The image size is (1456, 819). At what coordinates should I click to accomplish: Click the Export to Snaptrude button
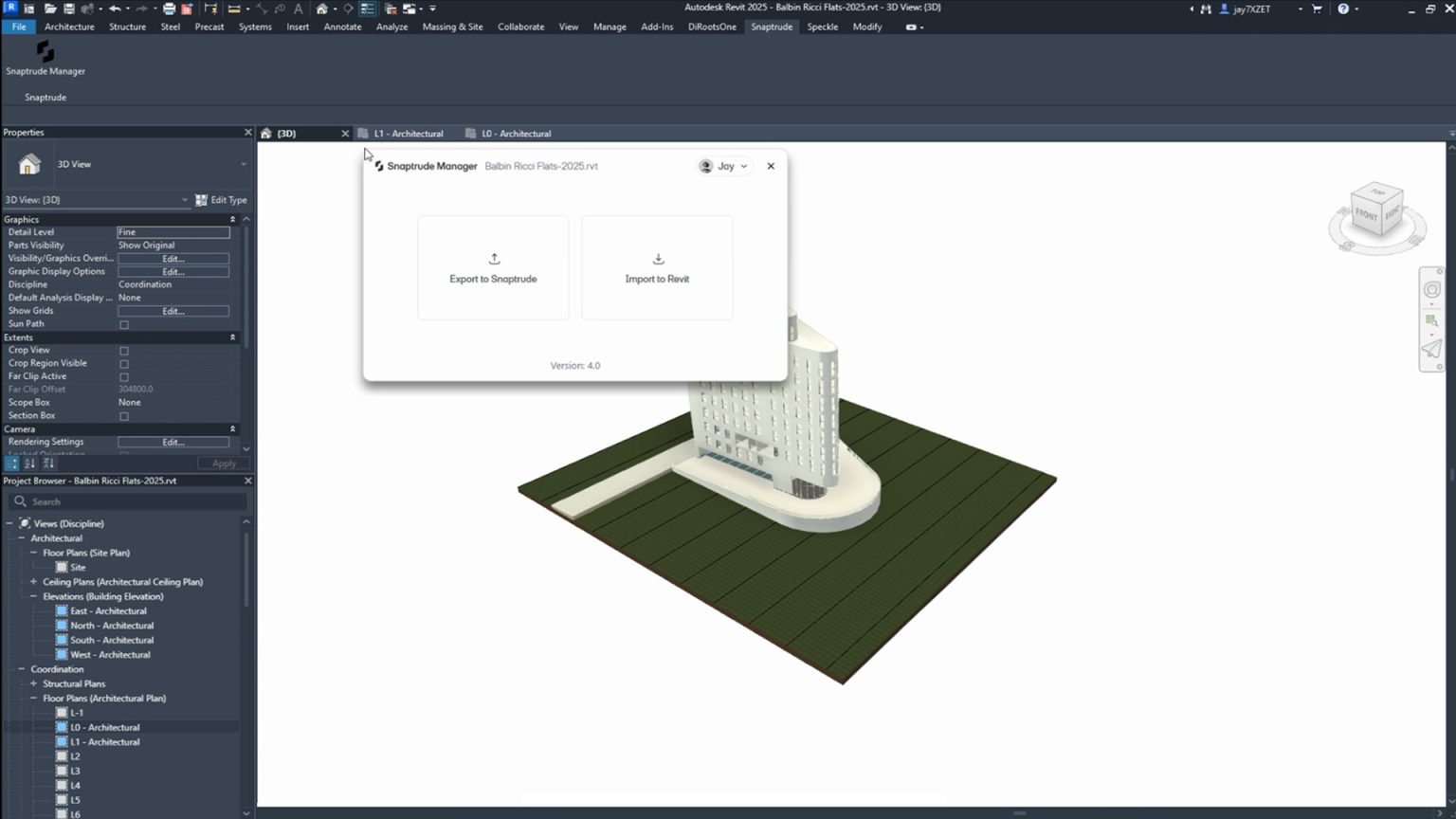pyautogui.click(x=493, y=268)
